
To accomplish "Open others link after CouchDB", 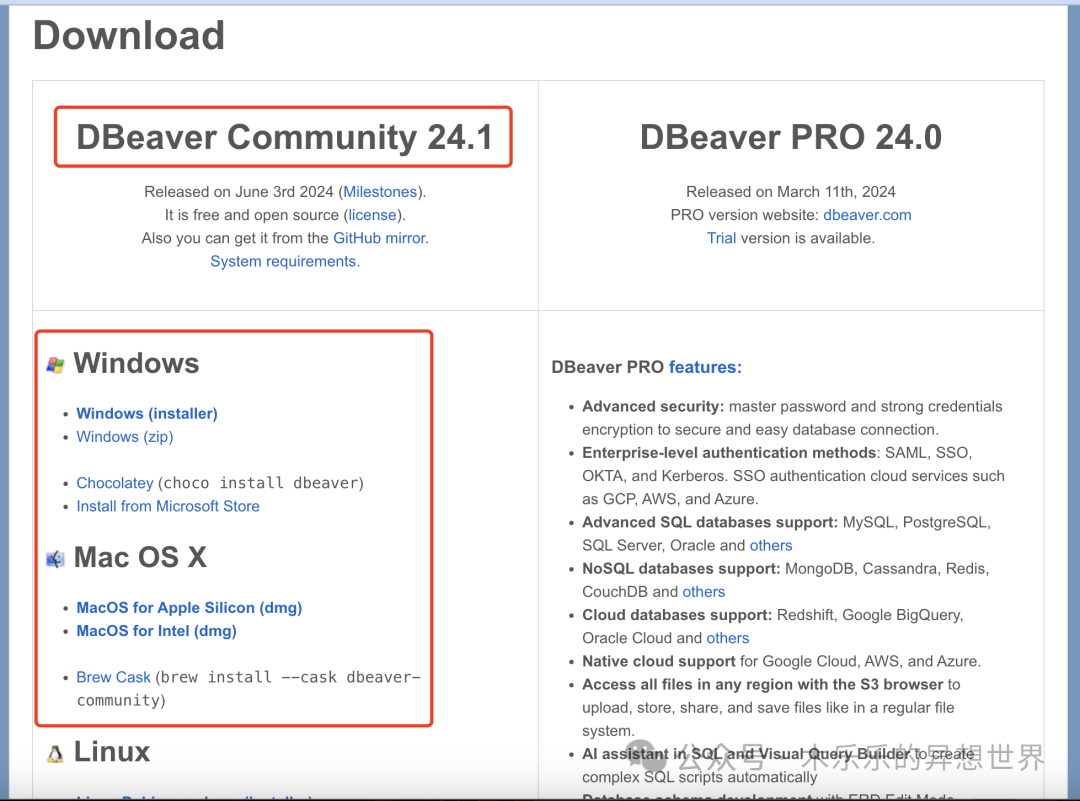I will 704,592.
